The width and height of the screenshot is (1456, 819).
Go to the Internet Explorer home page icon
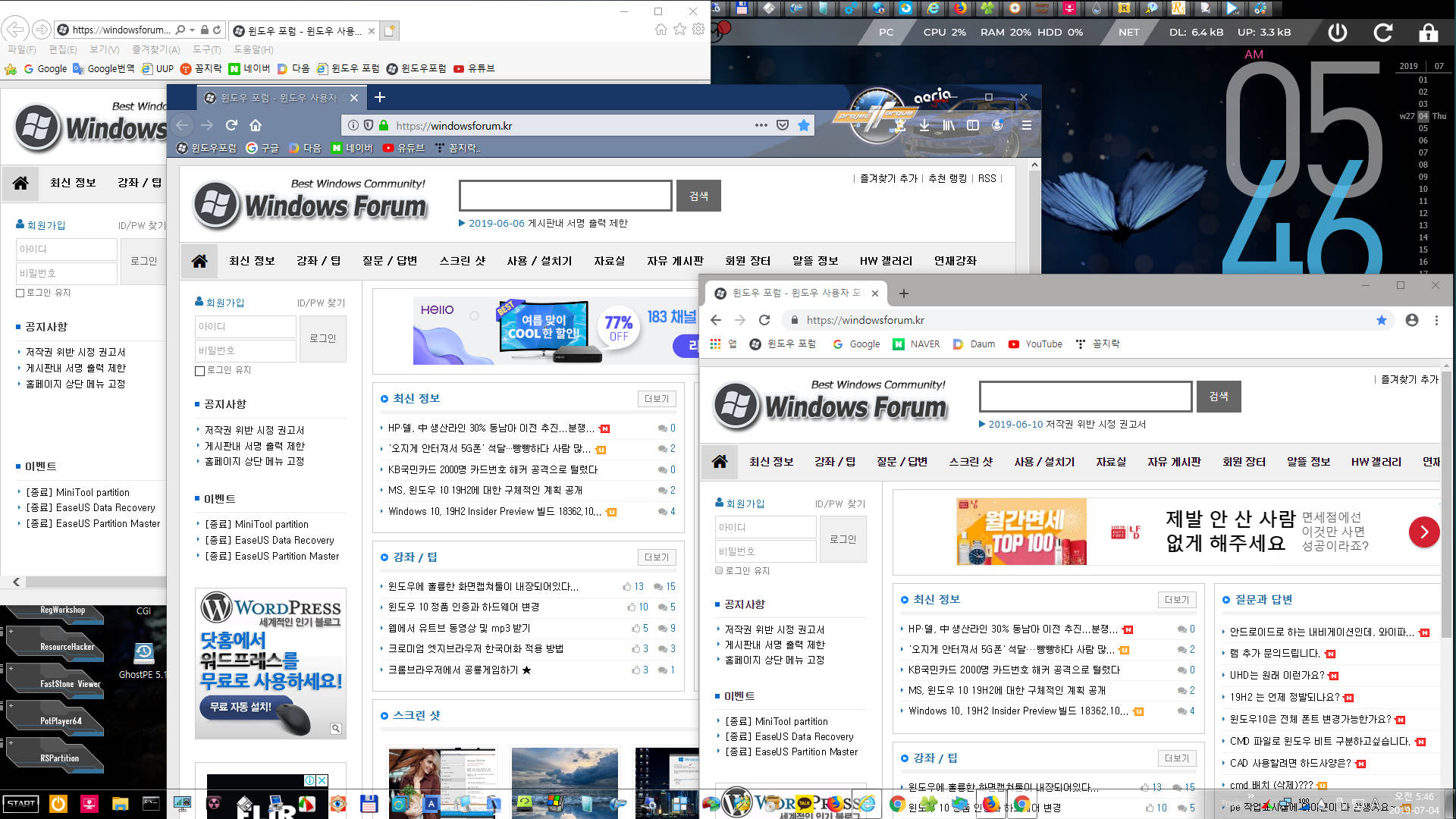click(661, 29)
